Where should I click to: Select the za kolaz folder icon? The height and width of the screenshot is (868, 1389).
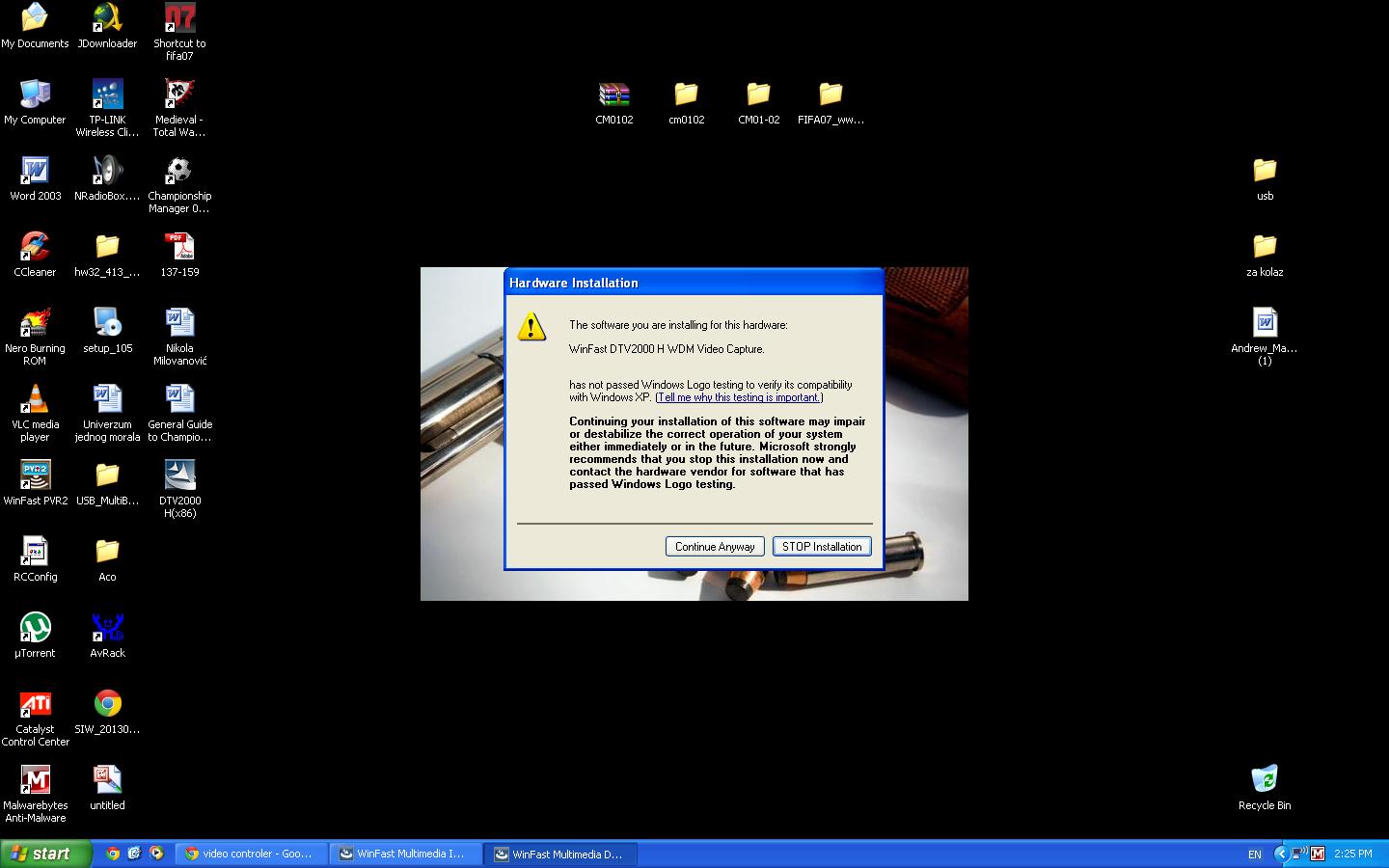[x=1265, y=255]
